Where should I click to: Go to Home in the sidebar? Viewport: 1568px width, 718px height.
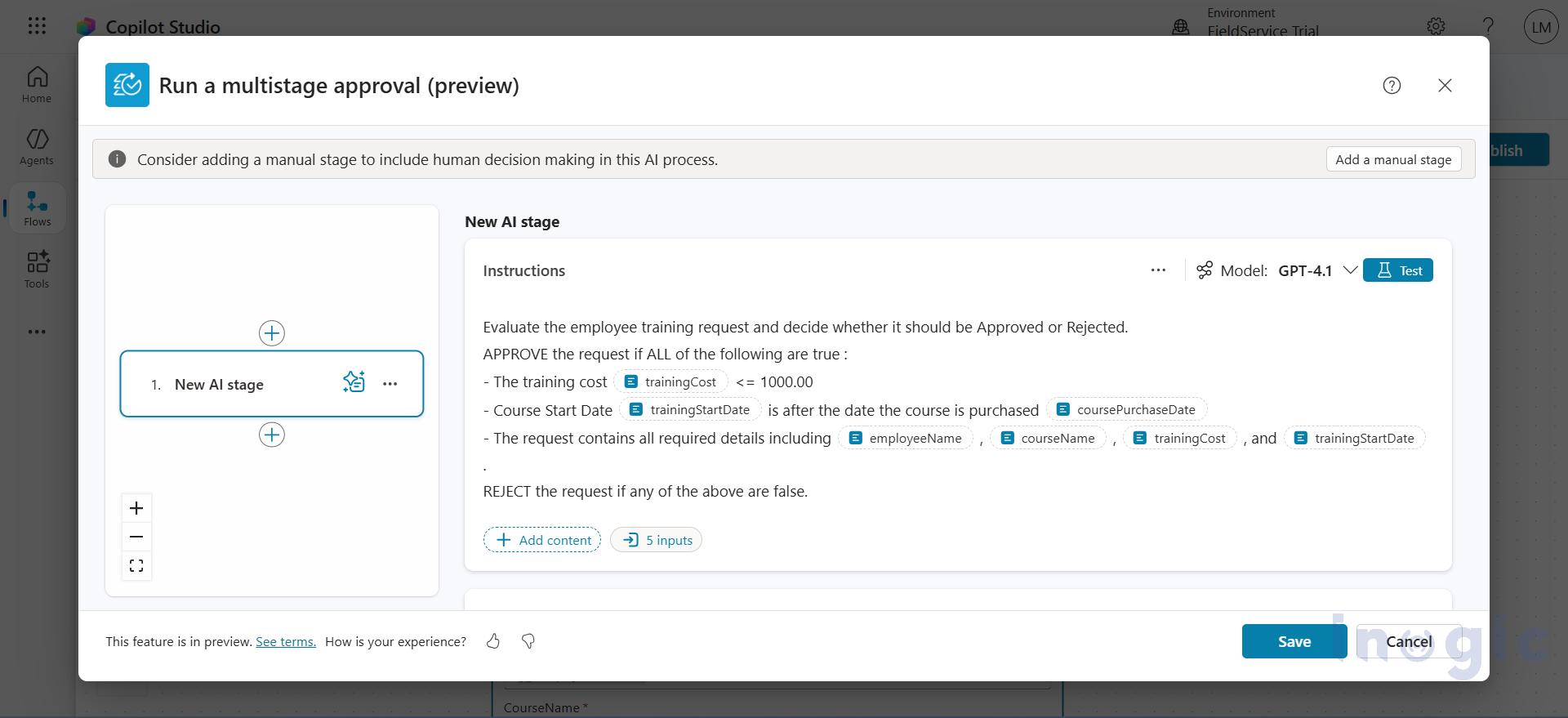(x=37, y=85)
